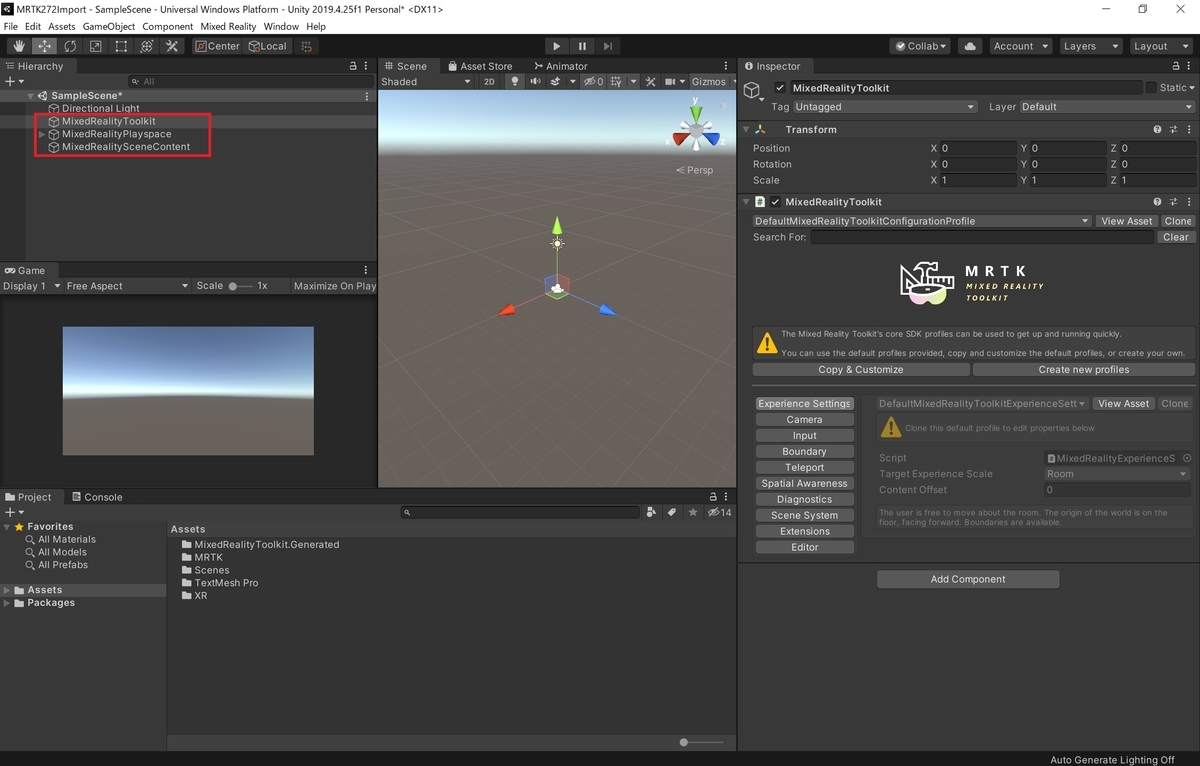Open the Shaded draw mode dropdown

tap(425, 81)
